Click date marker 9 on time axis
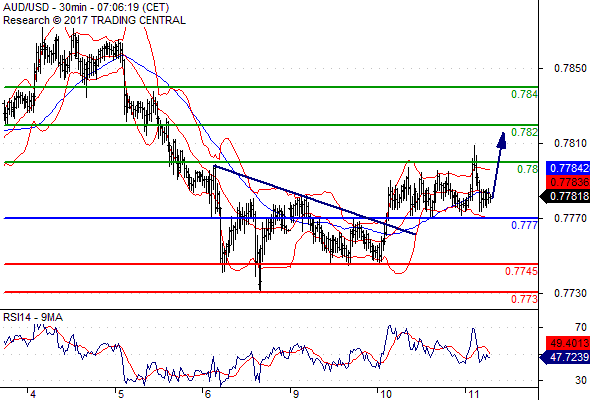This screenshot has width=590, height=400. pyautogui.click(x=296, y=394)
